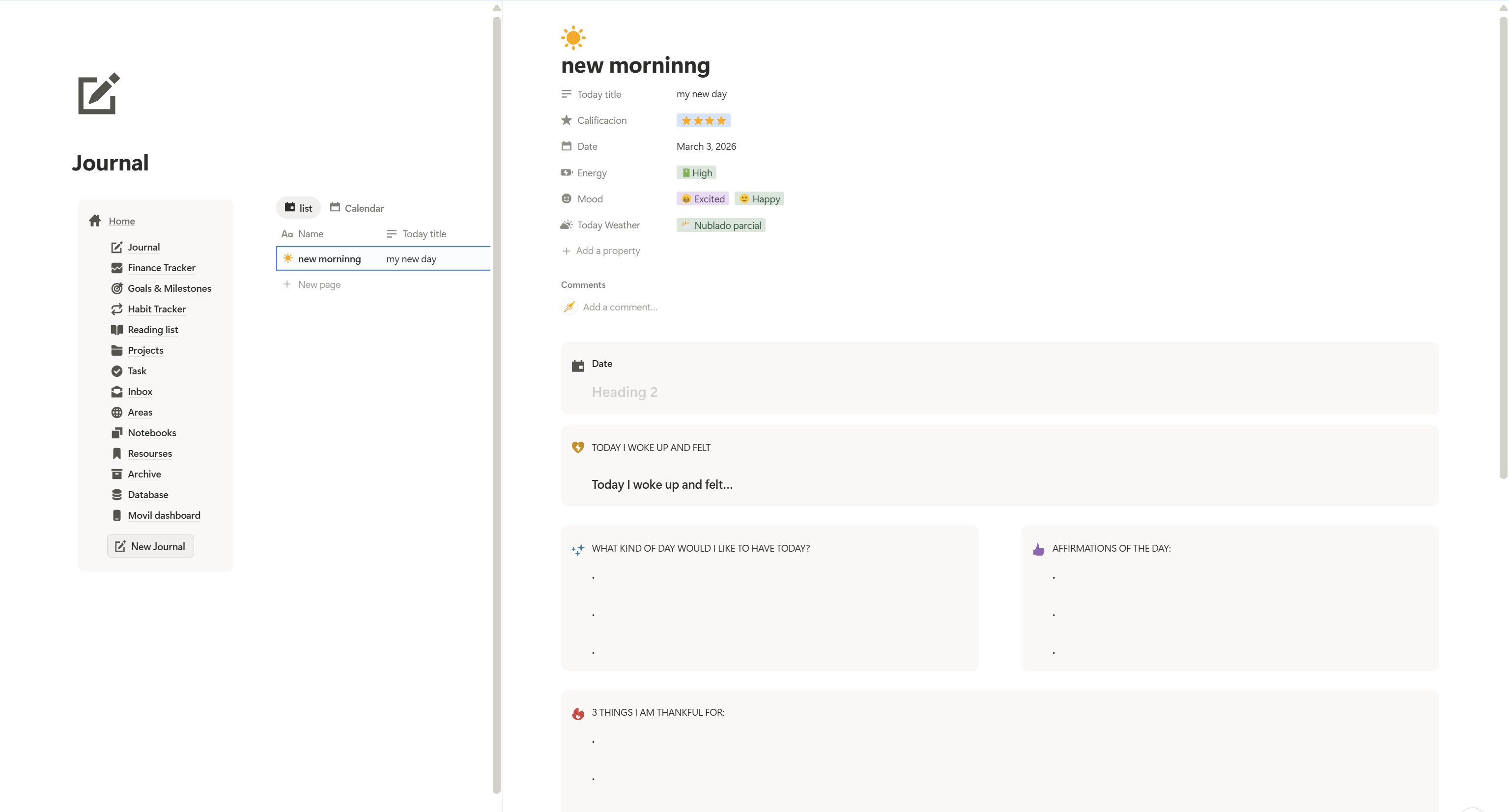Click the Today Weather cloud icon
The image size is (1509, 812).
click(x=567, y=225)
